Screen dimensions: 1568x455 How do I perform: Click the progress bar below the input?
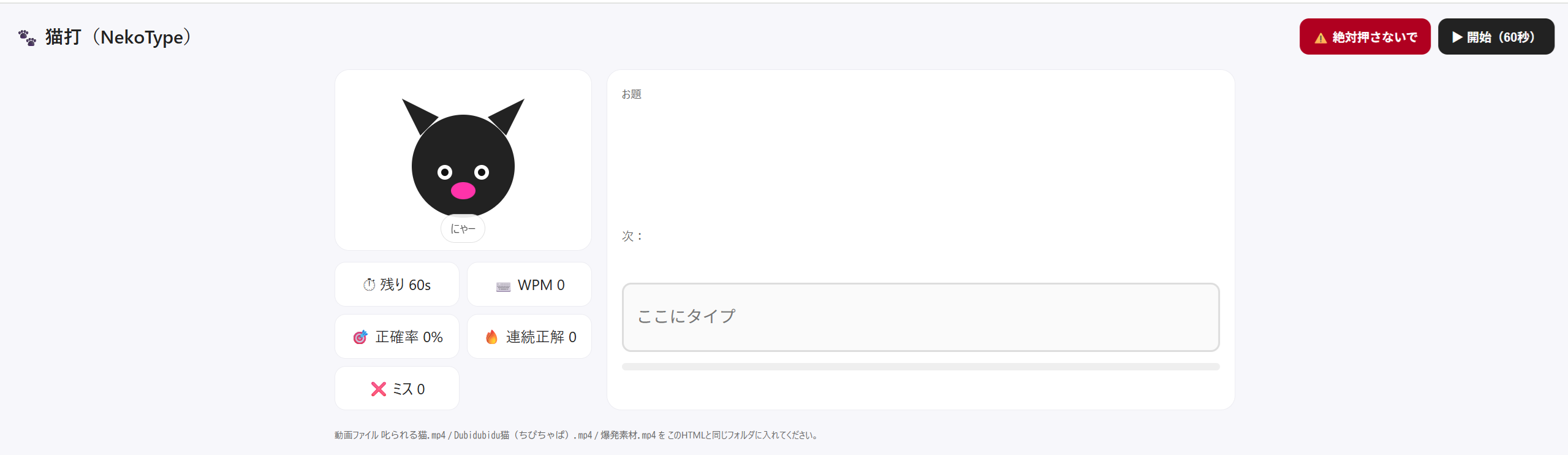click(x=920, y=367)
